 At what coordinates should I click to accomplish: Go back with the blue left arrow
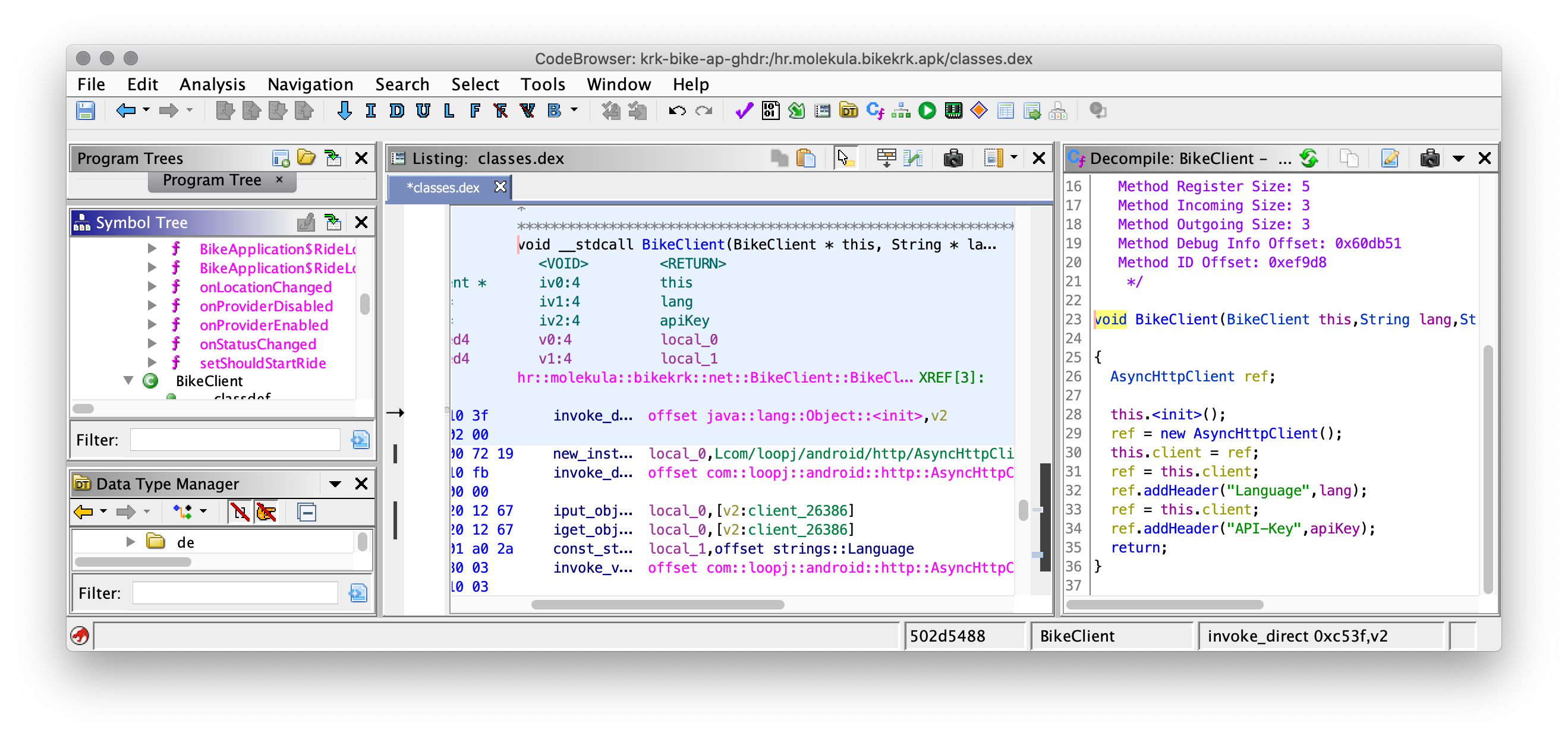pos(125,110)
